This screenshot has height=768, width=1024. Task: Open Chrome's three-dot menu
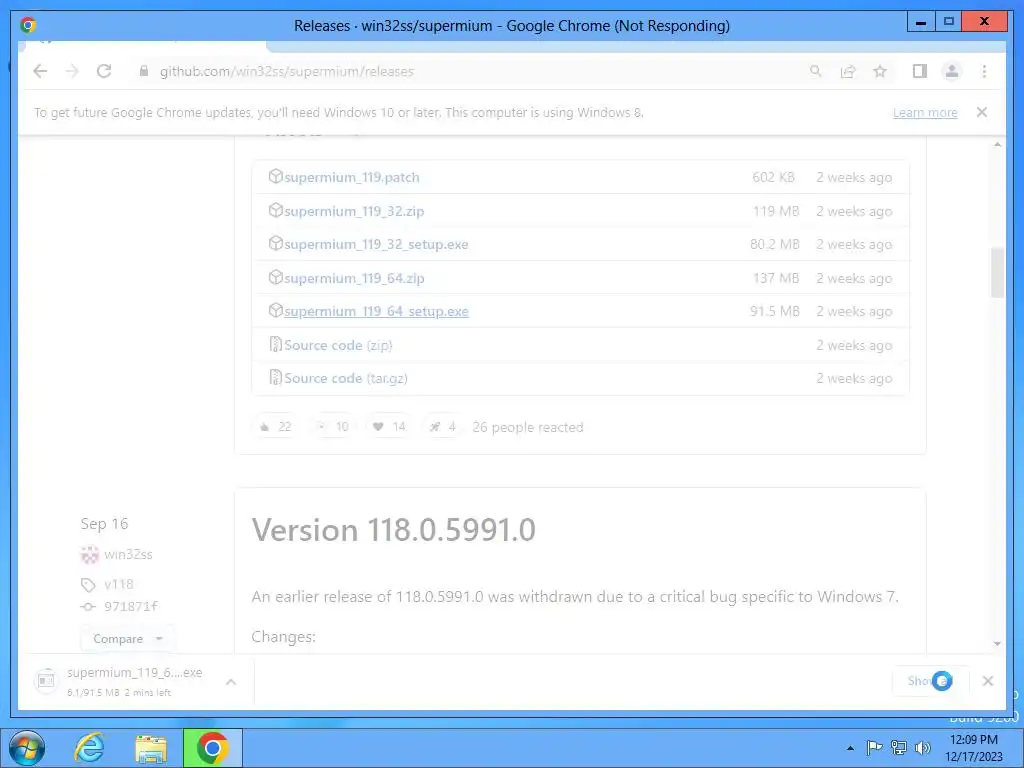click(984, 71)
